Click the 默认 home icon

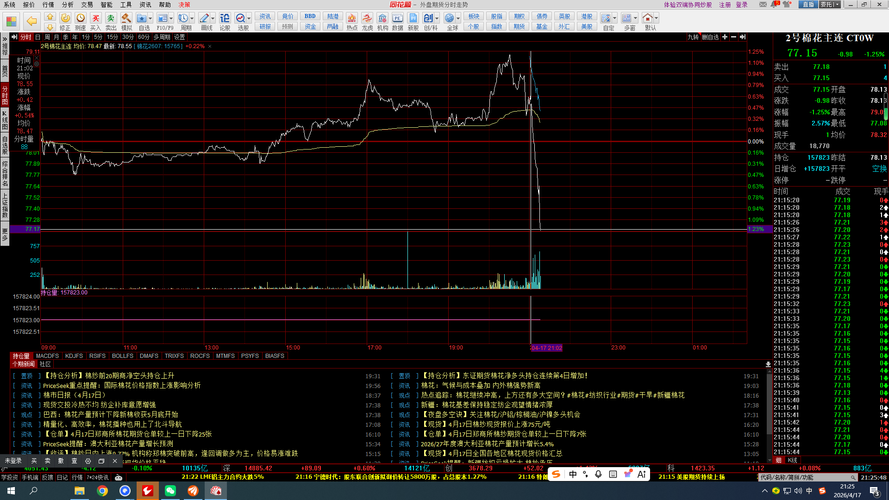tap(647, 18)
